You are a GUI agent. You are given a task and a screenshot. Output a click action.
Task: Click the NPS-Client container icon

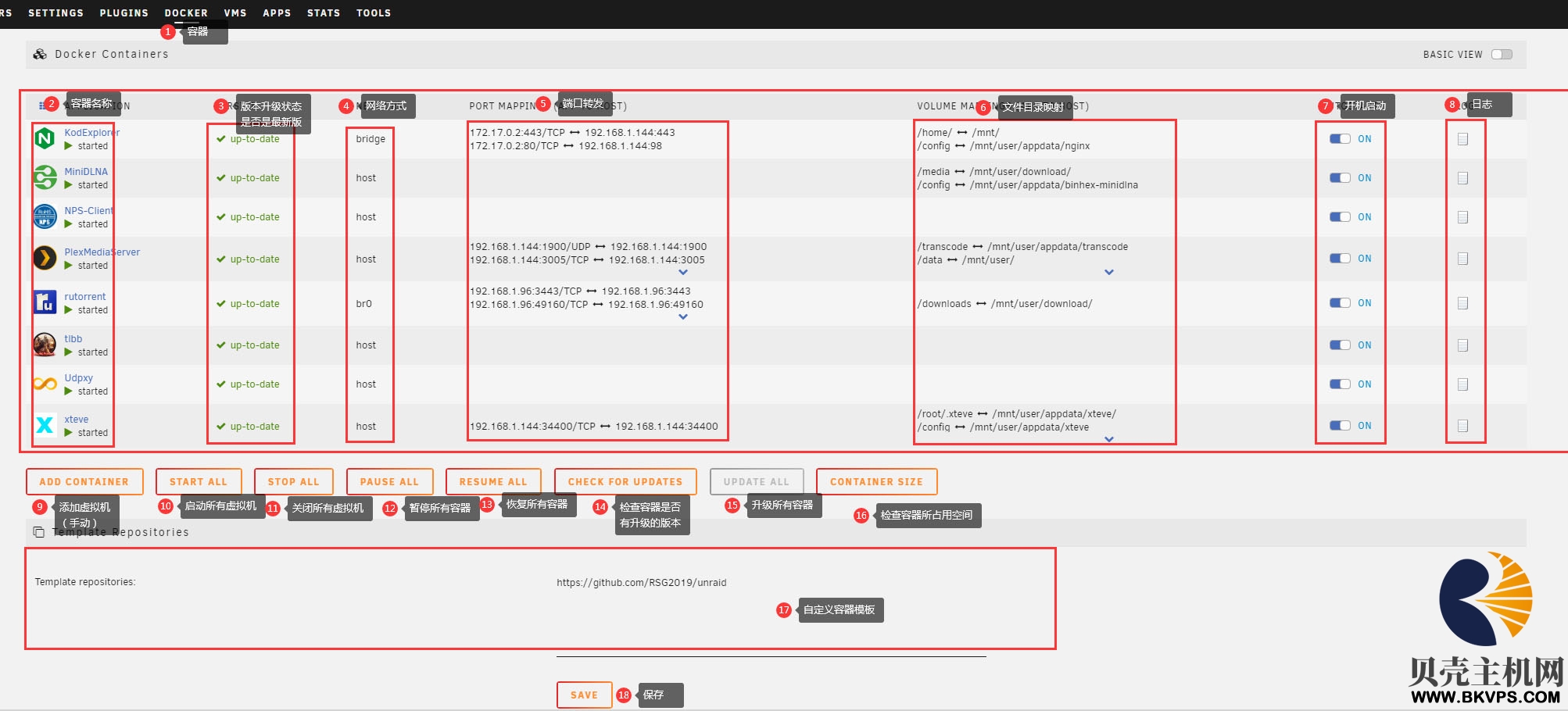point(45,217)
